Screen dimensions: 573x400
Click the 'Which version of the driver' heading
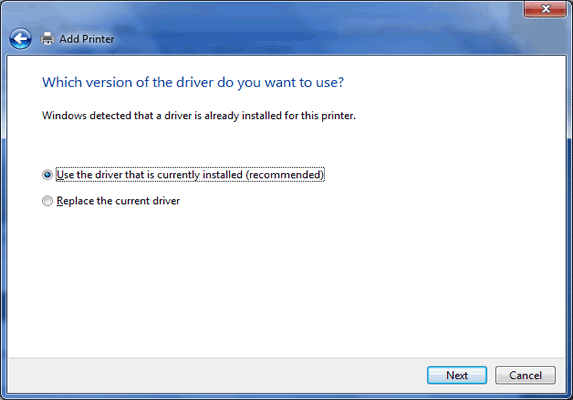pos(193,83)
